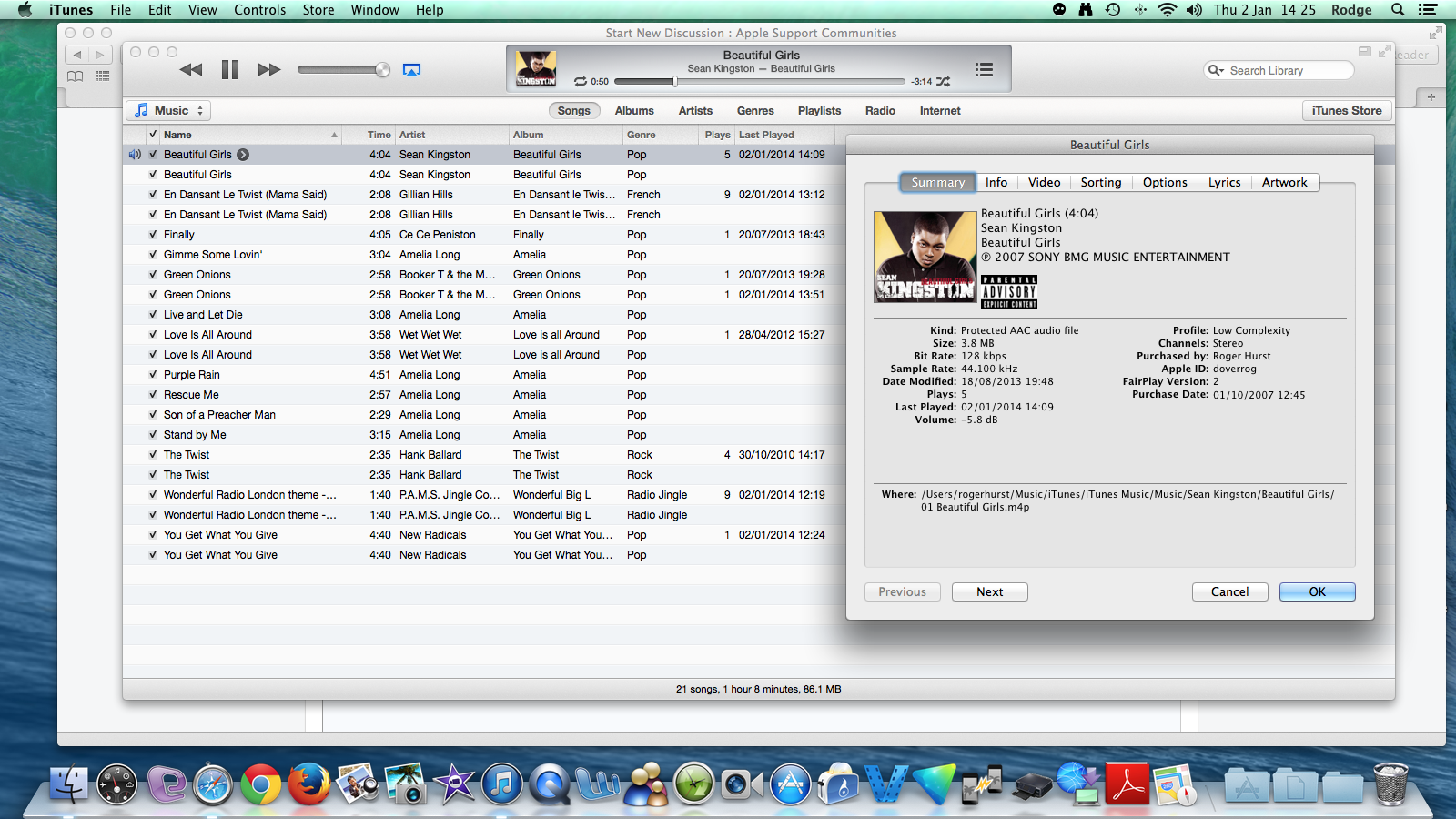
Task: Open the File menu
Action: coord(121,10)
